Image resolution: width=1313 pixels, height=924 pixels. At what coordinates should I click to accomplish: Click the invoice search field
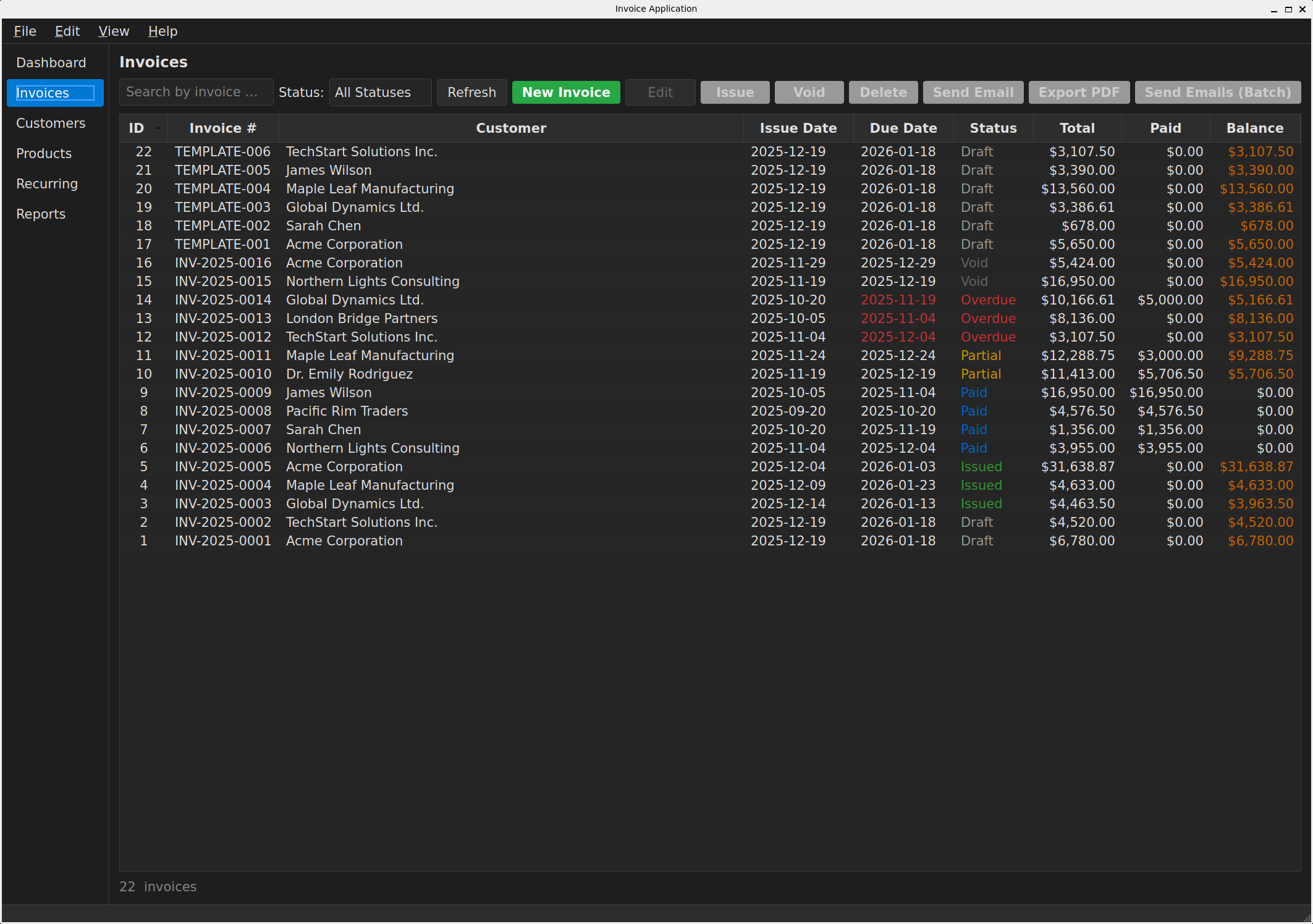[x=196, y=91]
